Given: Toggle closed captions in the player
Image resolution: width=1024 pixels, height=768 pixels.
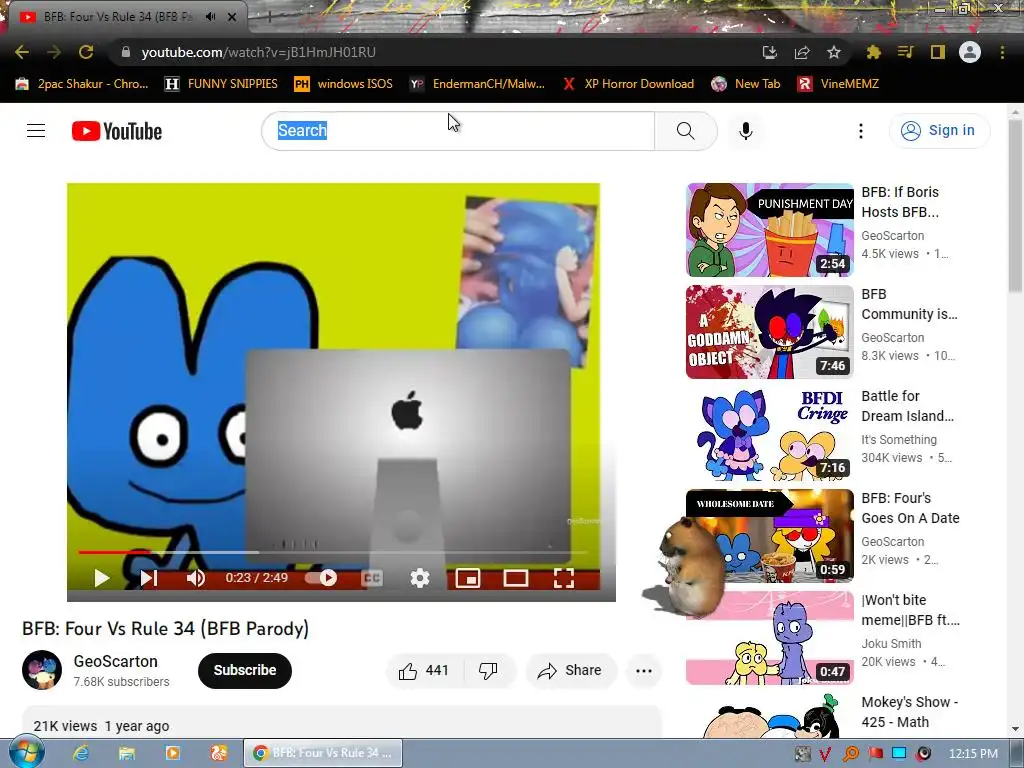Looking at the screenshot, I should coord(372,578).
